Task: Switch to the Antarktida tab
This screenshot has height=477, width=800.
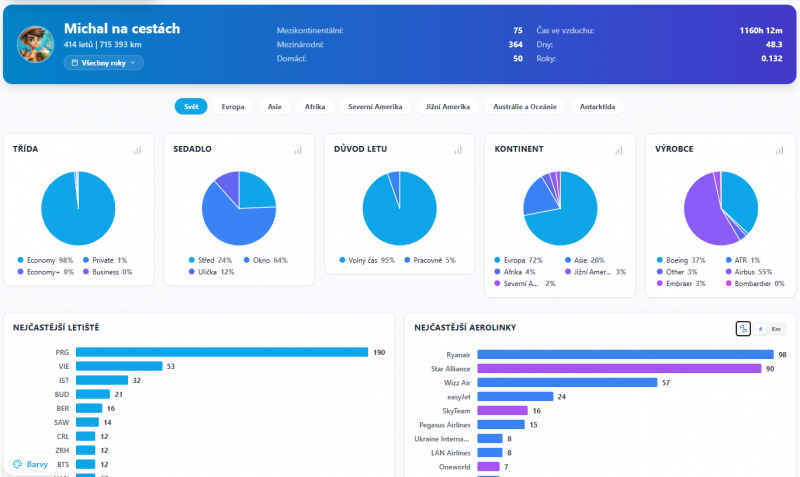Action: point(597,106)
